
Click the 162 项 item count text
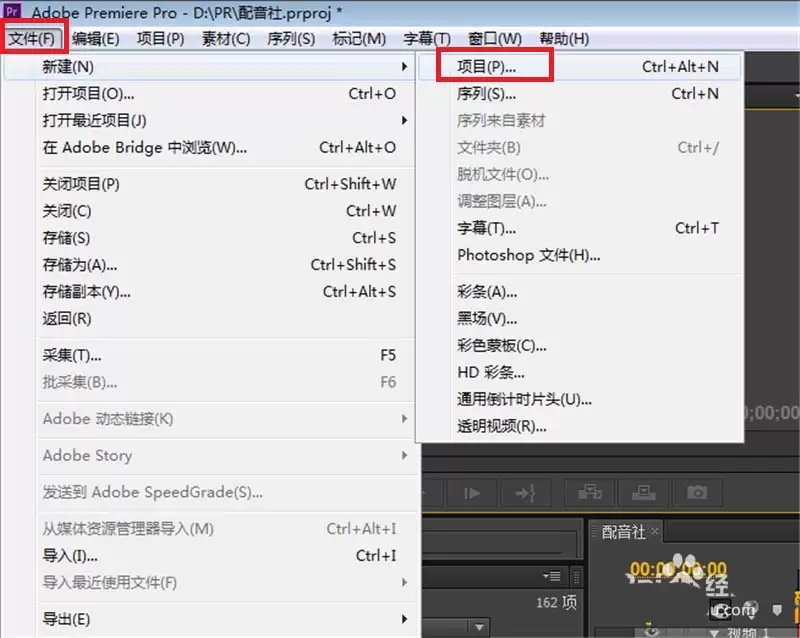pos(556,603)
